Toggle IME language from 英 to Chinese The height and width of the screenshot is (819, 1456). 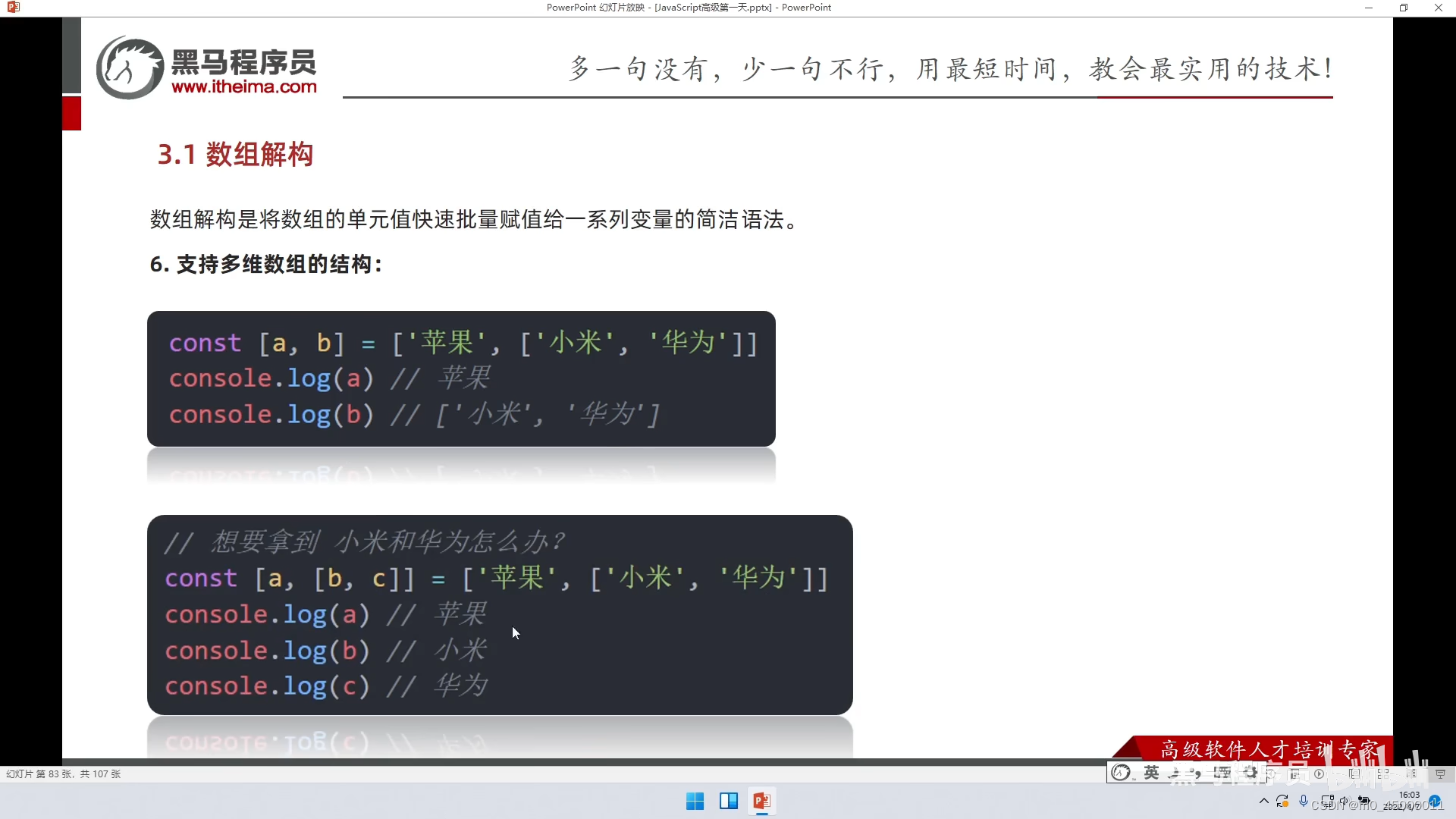[x=1151, y=773]
